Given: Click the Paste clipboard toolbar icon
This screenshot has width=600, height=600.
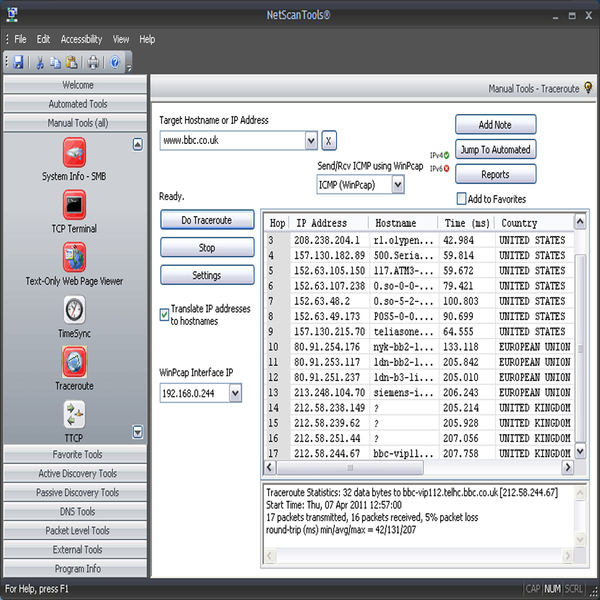Looking at the screenshot, I should 72,62.
